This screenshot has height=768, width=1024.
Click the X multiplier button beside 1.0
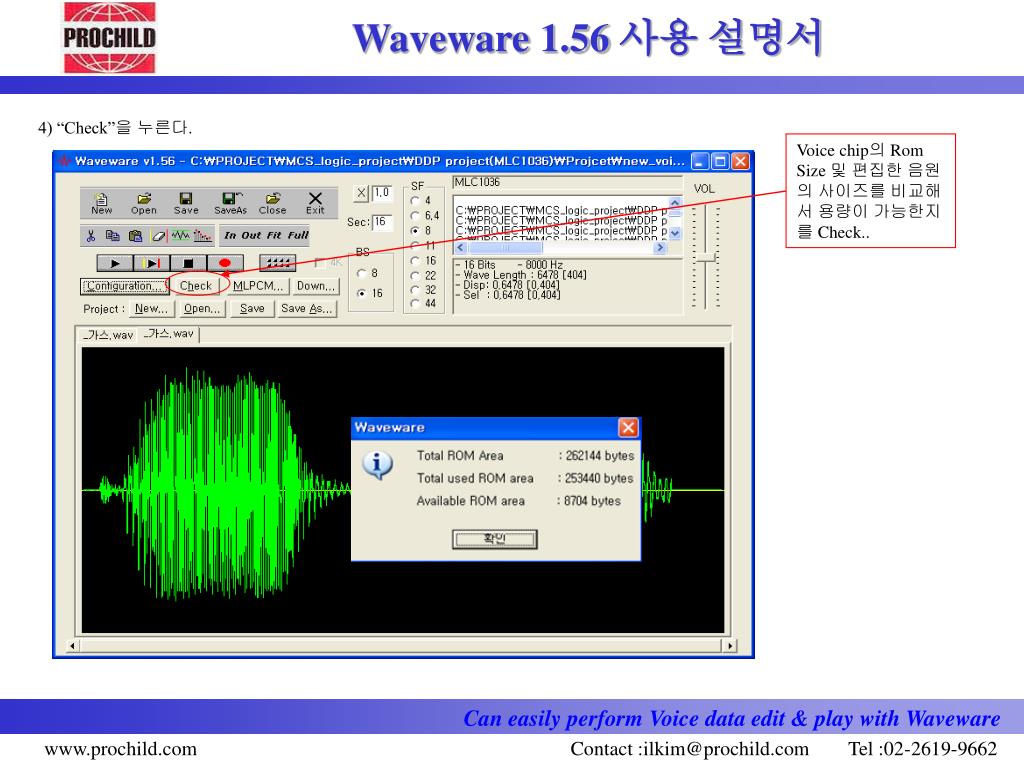[x=362, y=193]
